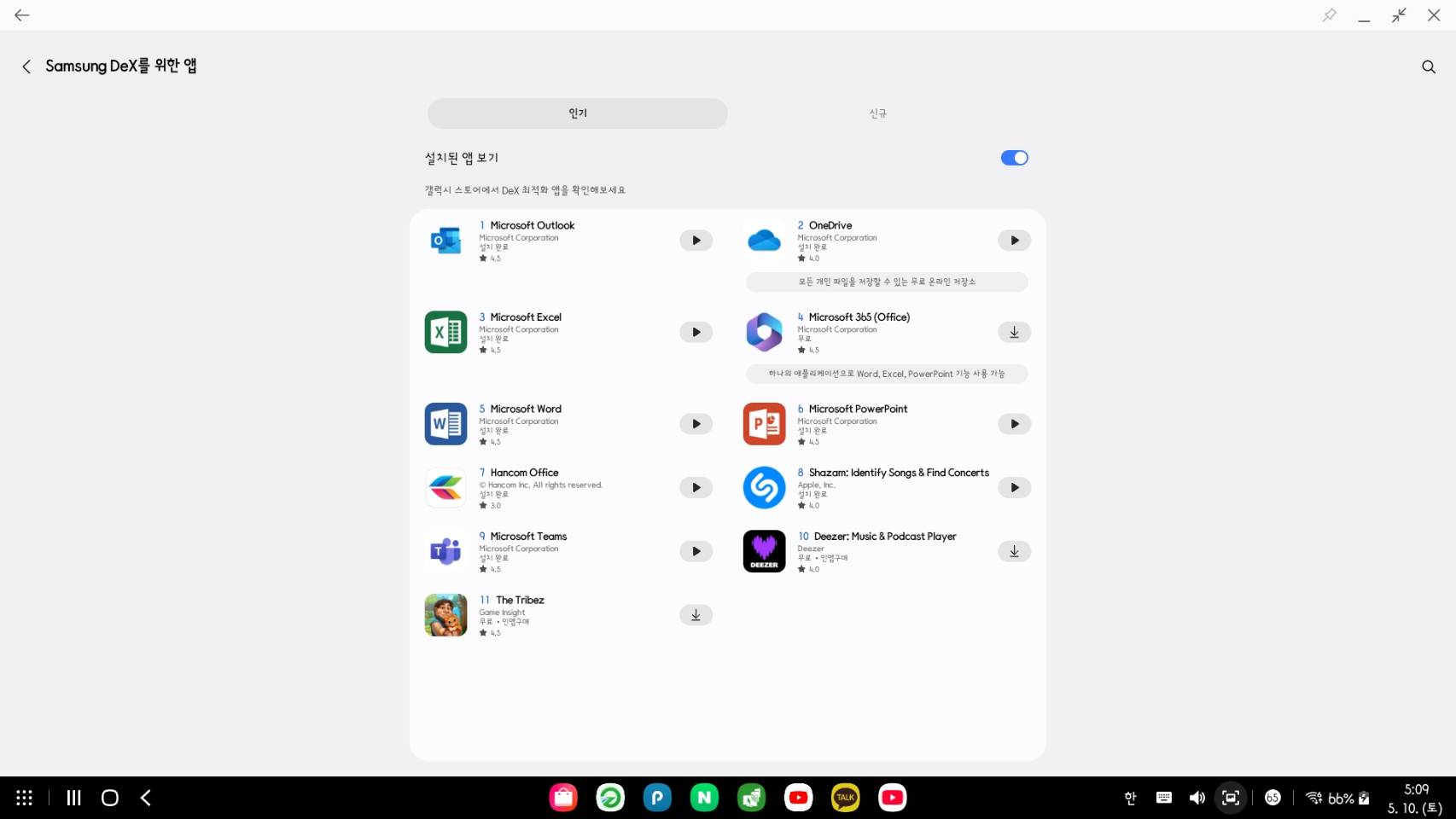The image size is (1456, 819).
Task: Click the Hancom Office app icon
Action: [446, 488]
